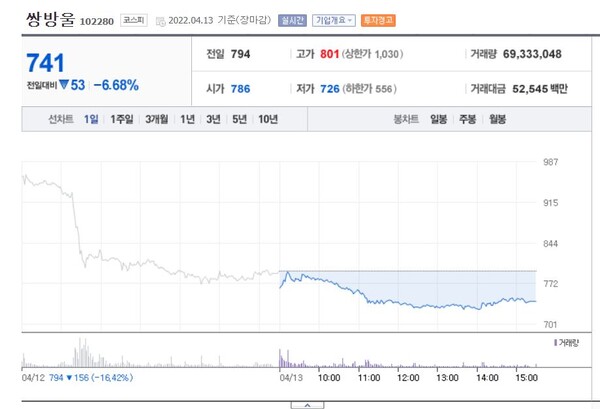This screenshot has width=600, height=409.
Task: Click the 실시간 button
Action: tap(292, 20)
